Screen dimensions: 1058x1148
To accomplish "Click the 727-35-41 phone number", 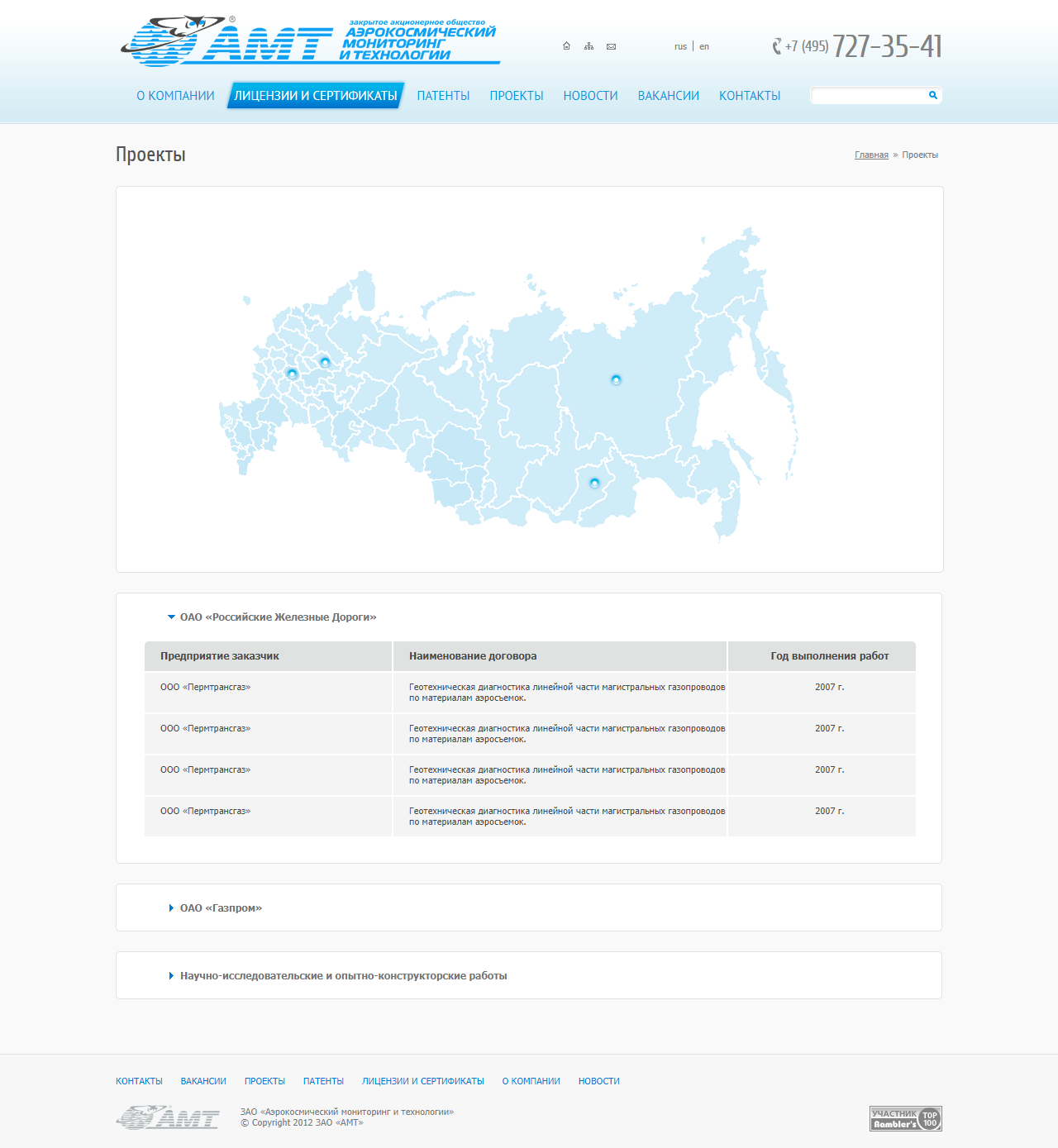I will (887, 46).
